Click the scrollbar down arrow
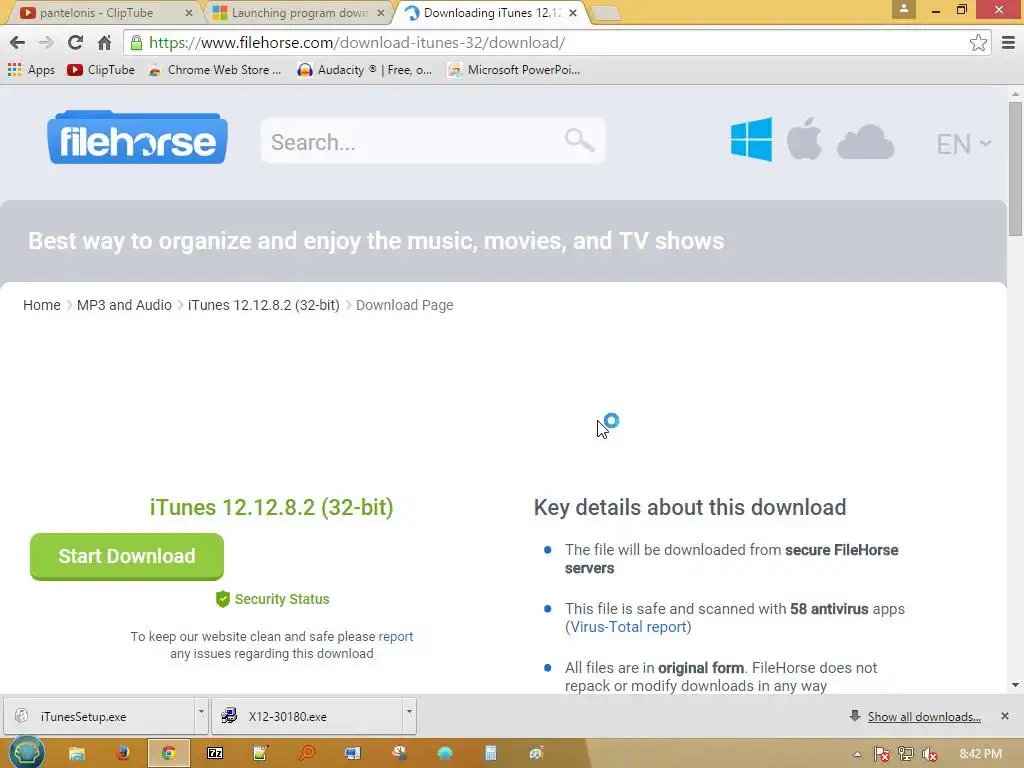This screenshot has height=768, width=1024. pos(1015,685)
